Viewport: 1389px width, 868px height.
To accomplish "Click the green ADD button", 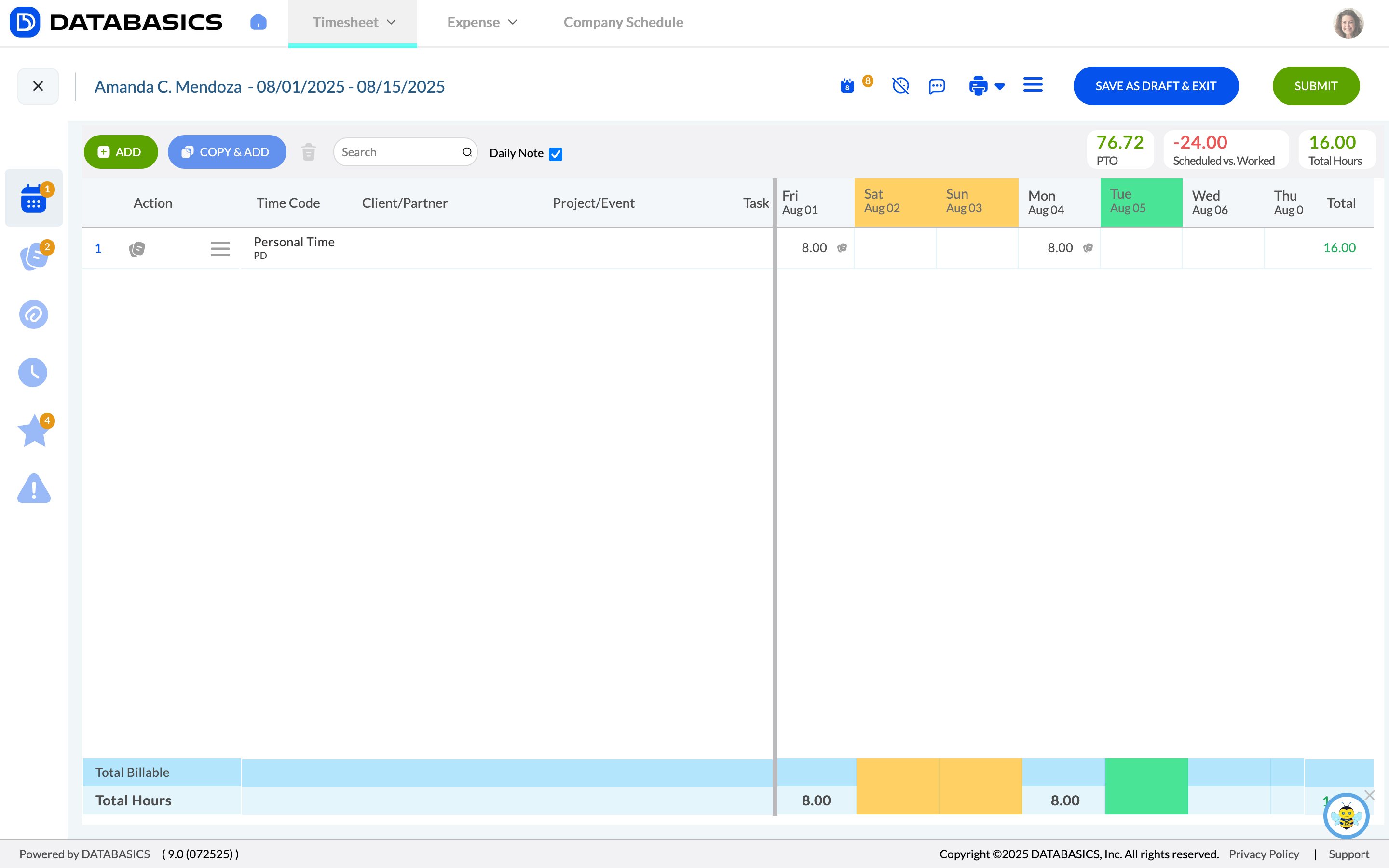I will 121,152.
